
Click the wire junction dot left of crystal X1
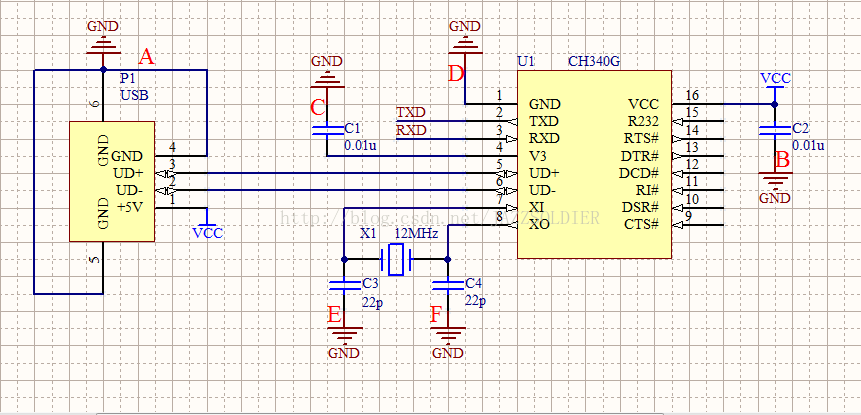pyautogui.click(x=344, y=259)
